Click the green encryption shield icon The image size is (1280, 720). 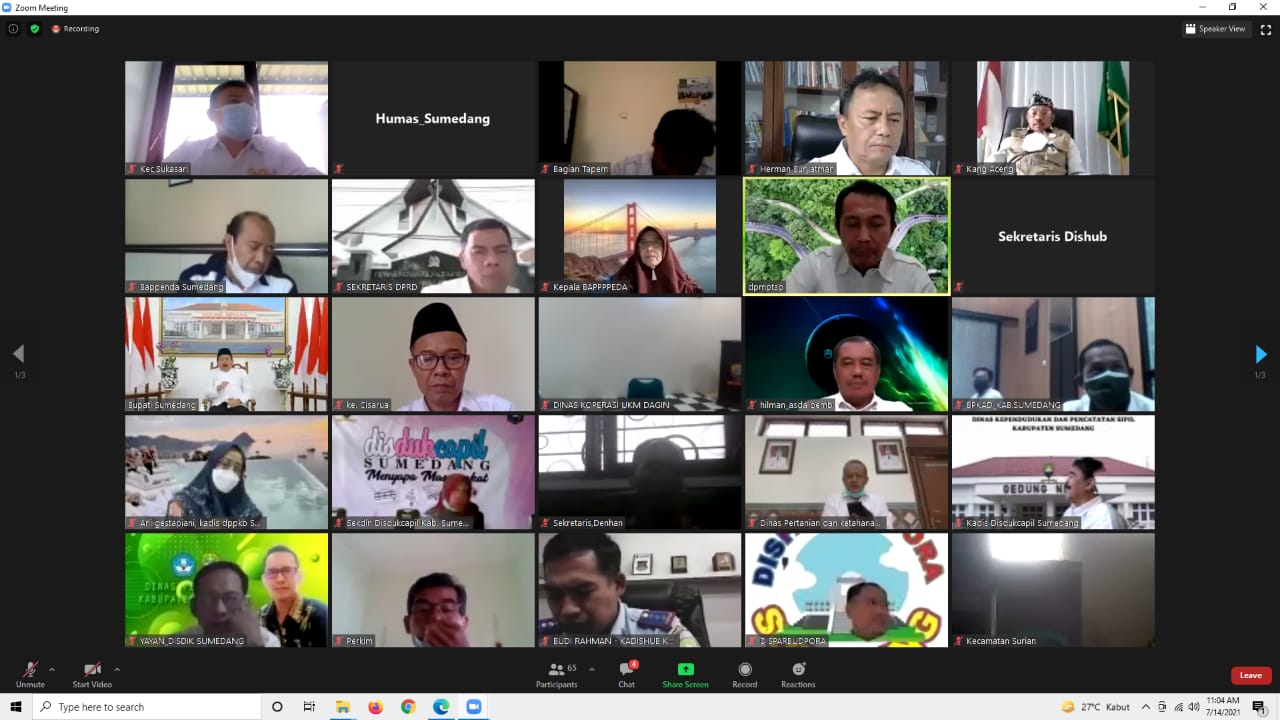pos(35,29)
